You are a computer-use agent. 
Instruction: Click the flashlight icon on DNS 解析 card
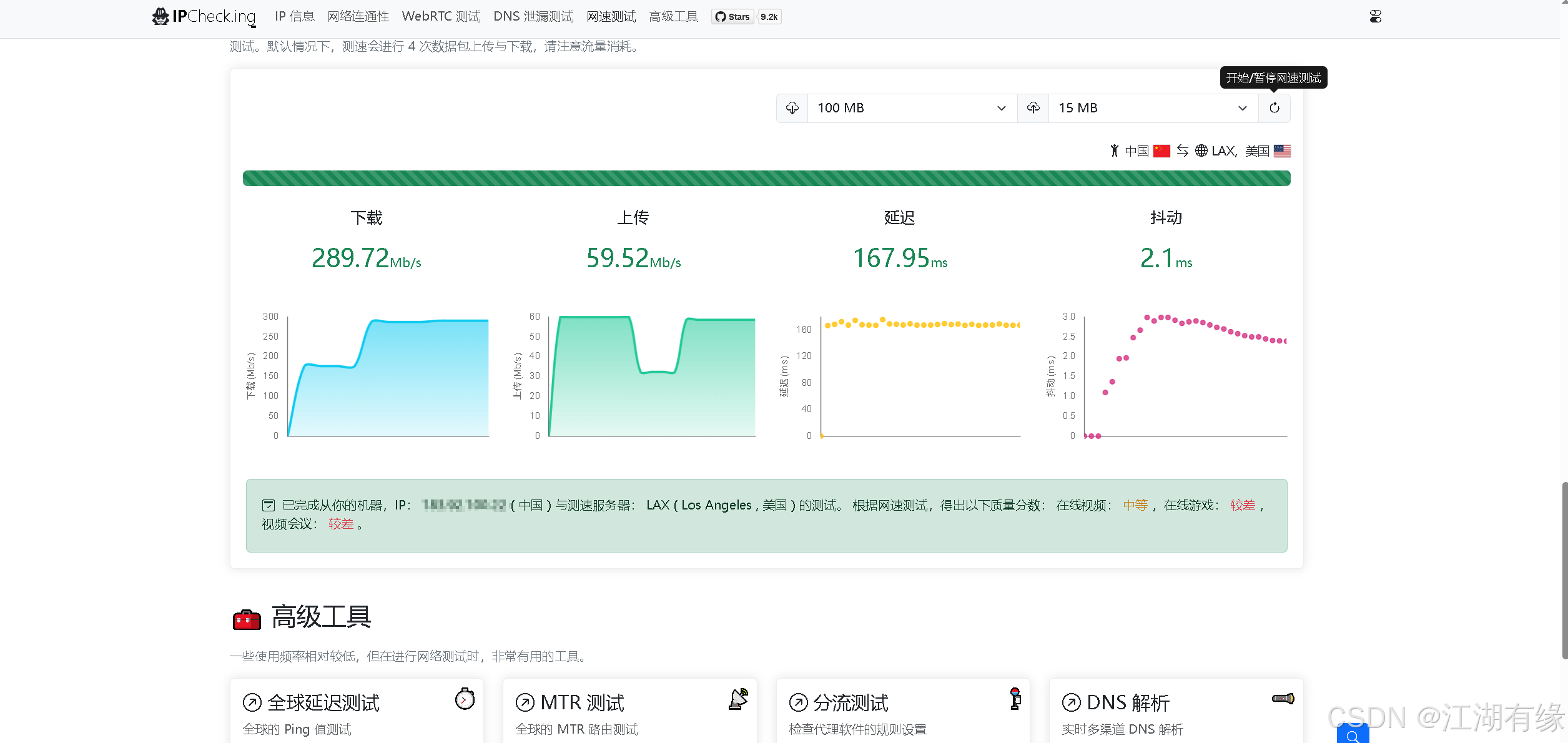(x=1283, y=699)
